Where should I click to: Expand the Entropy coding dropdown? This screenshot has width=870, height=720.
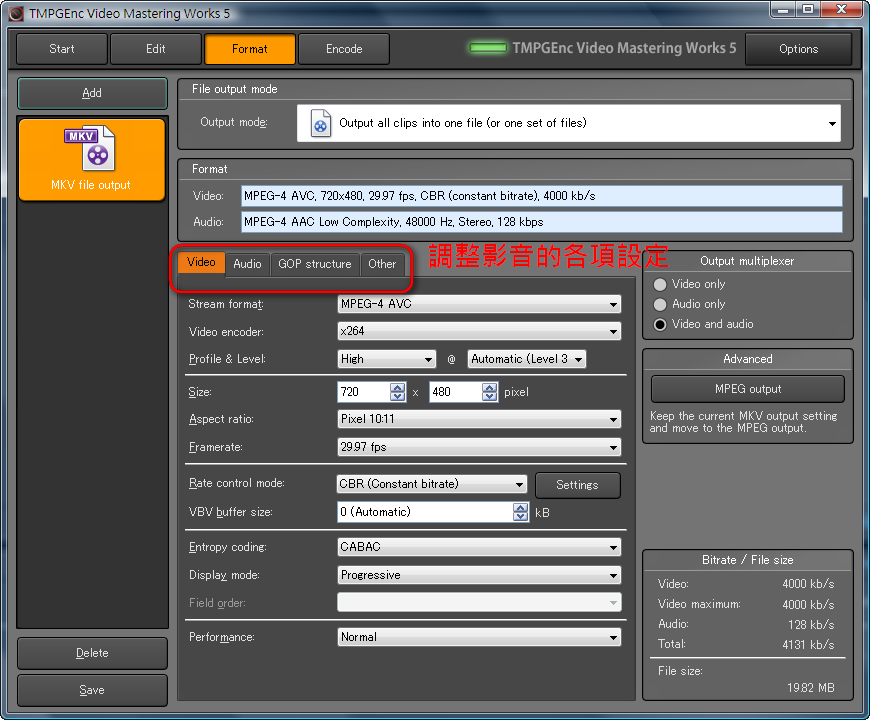[x=479, y=547]
